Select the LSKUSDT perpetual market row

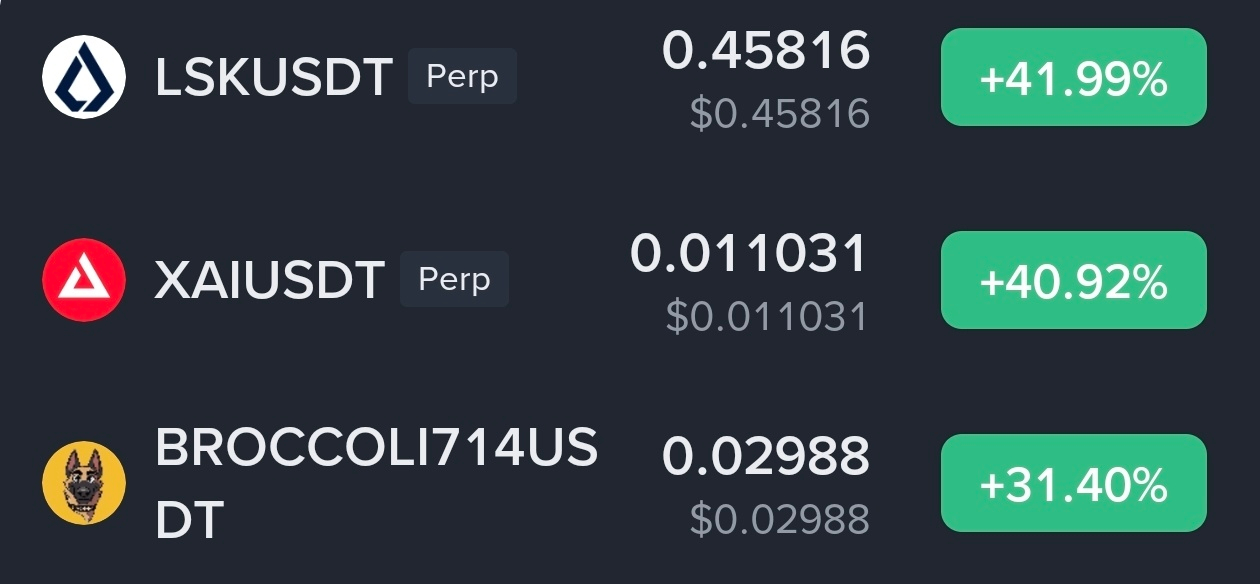pyautogui.click(x=630, y=77)
